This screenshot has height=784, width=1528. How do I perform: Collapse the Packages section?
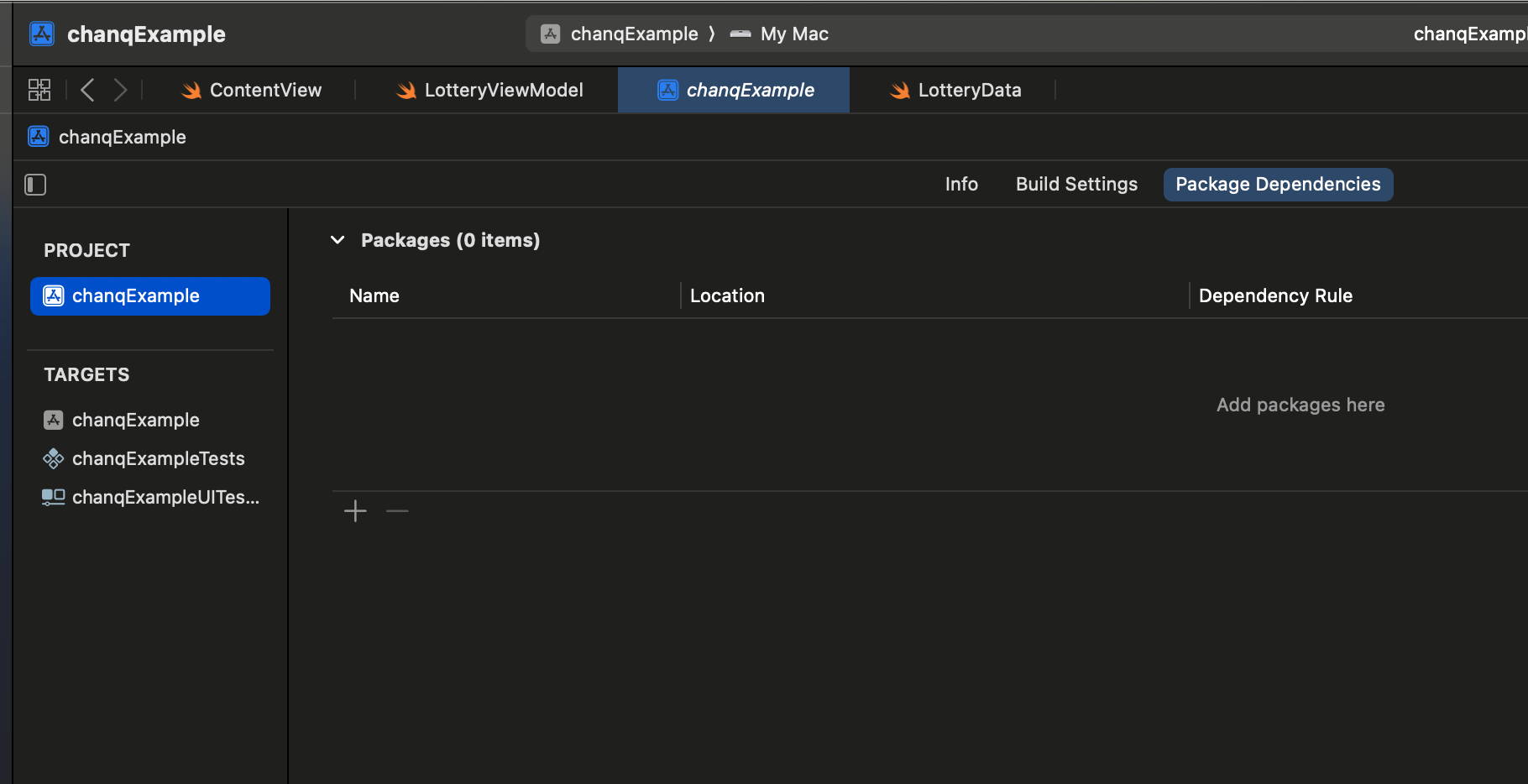tap(338, 240)
